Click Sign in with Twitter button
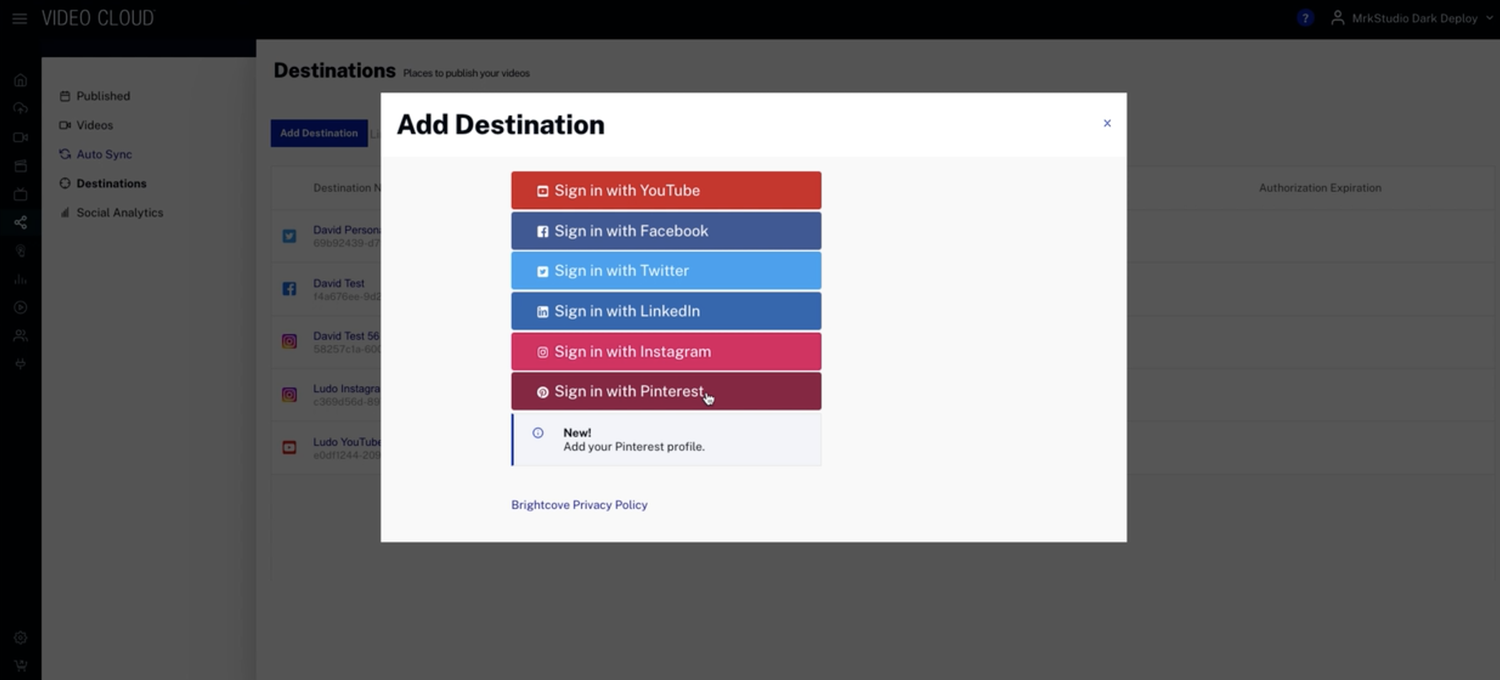 tap(666, 271)
